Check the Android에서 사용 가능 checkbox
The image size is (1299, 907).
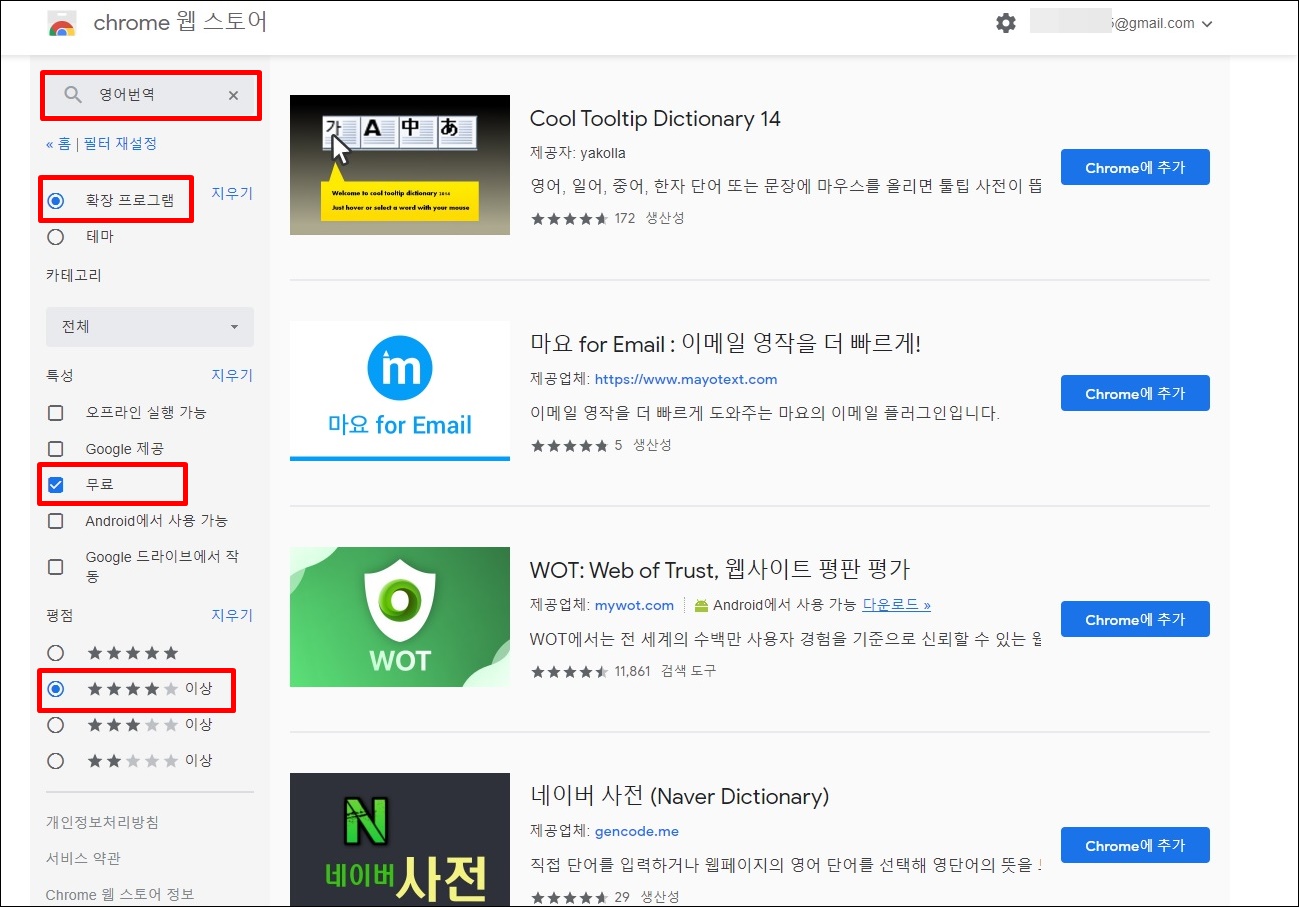pyautogui.click(x=56, y=521)
